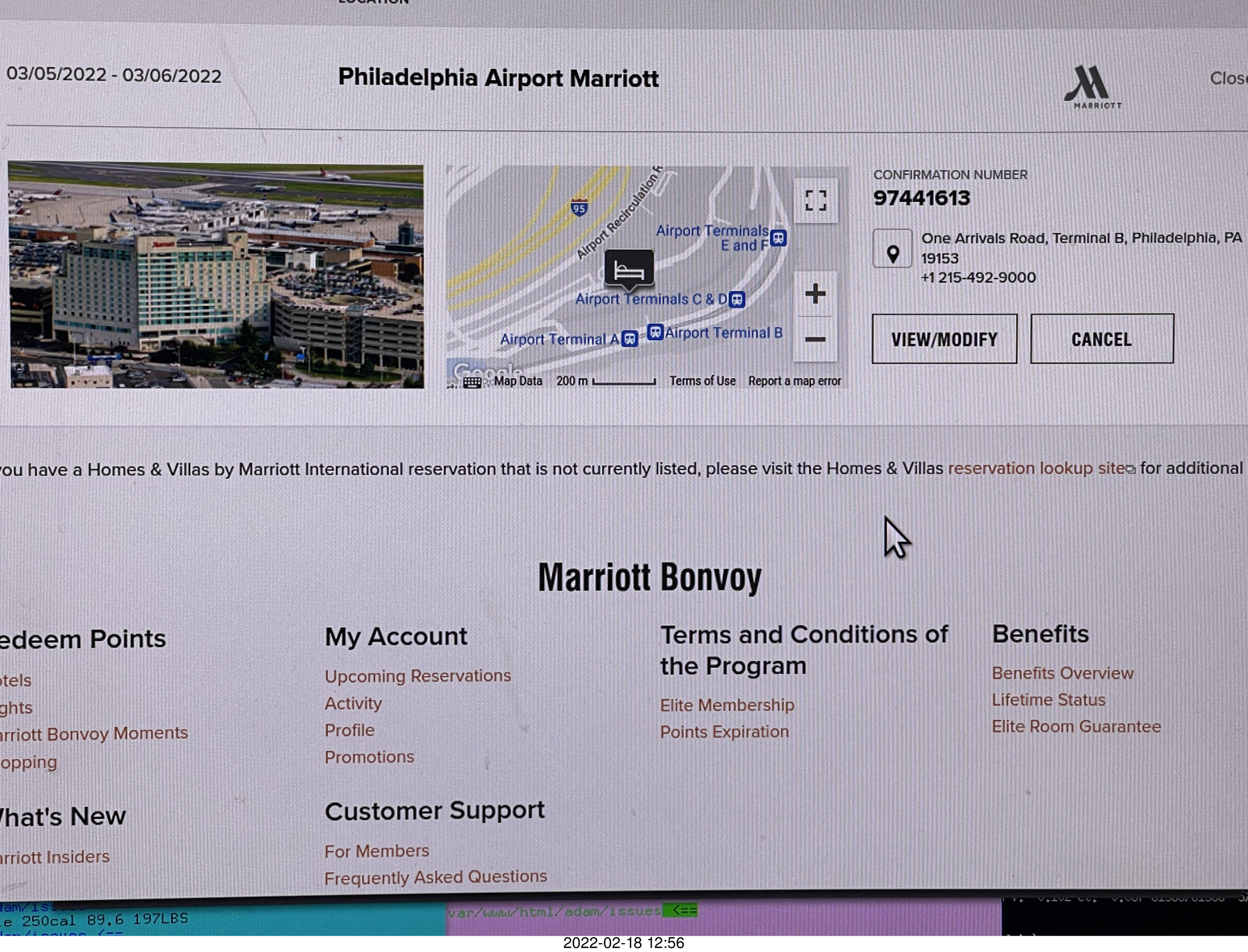Open the Map Data link
1248x952 pixels.
click(518, 381)
